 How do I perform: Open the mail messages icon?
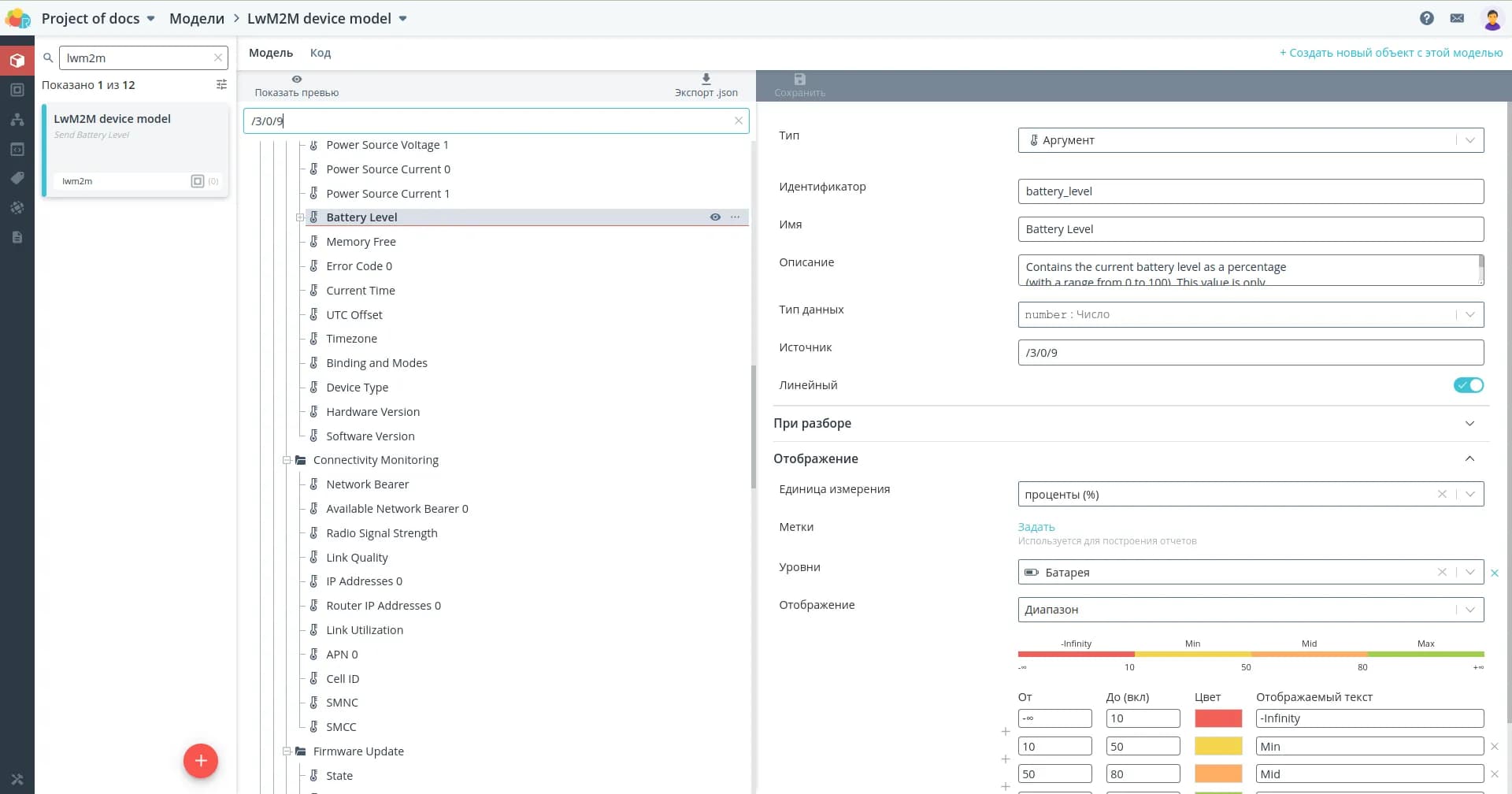[1457, 18]
